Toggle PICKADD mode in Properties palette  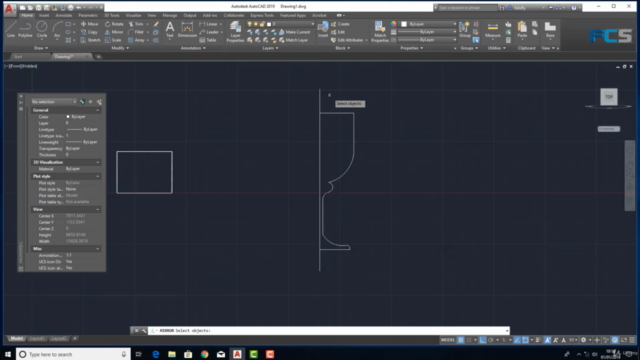(82, 102)
